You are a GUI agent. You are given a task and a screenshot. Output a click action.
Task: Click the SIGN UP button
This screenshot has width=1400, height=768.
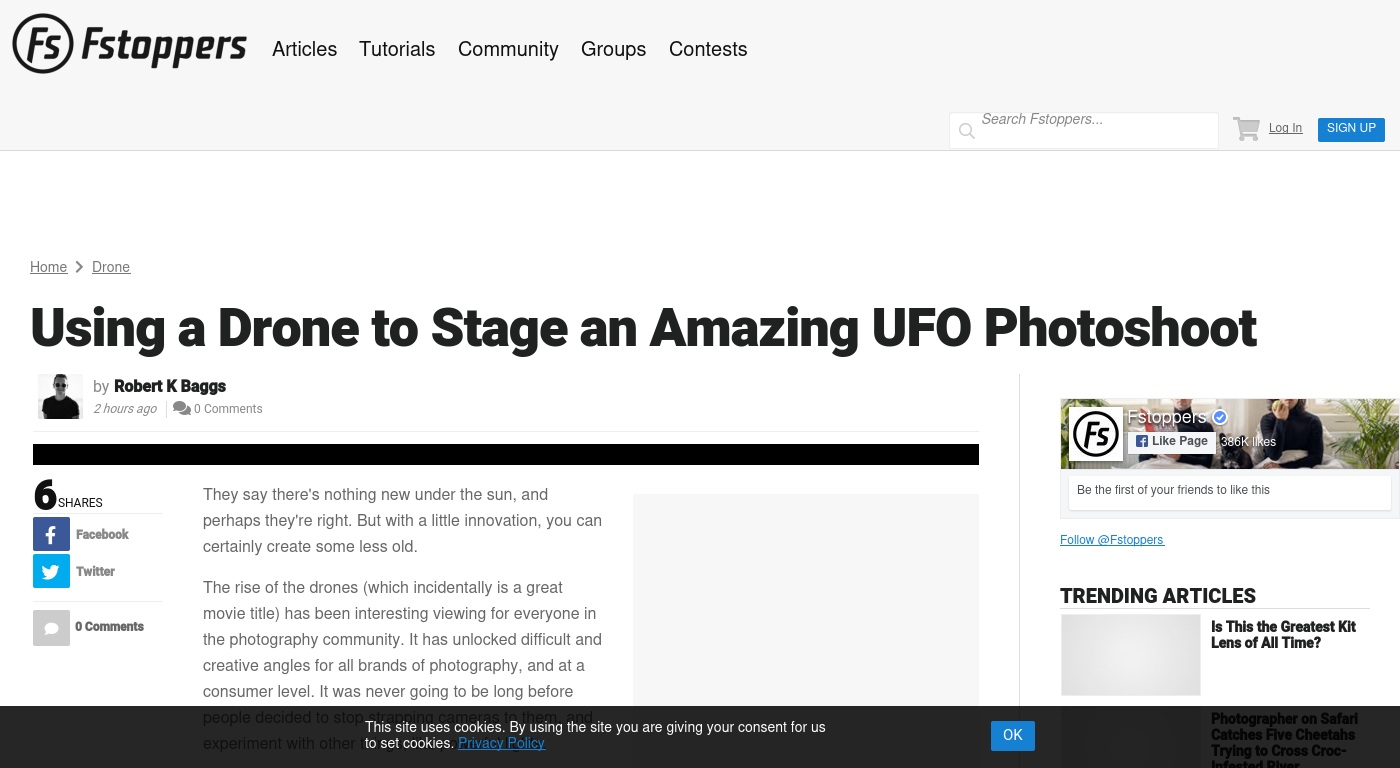point(1351,129)
